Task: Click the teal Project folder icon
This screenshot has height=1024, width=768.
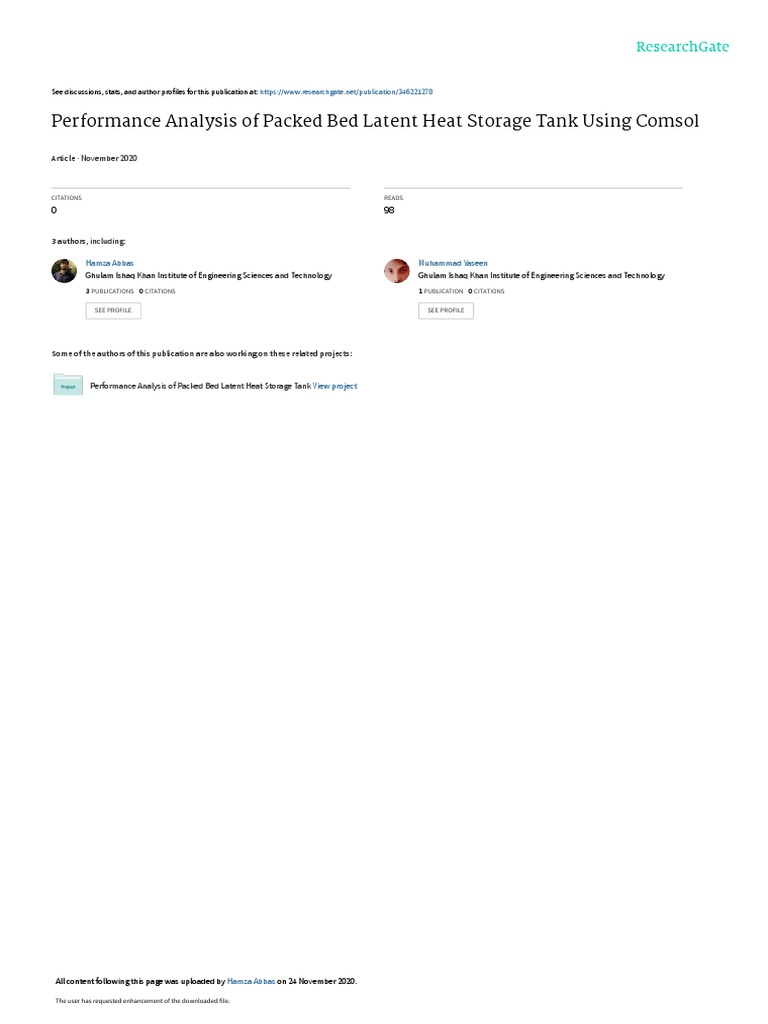Action: tap(68, 385)
